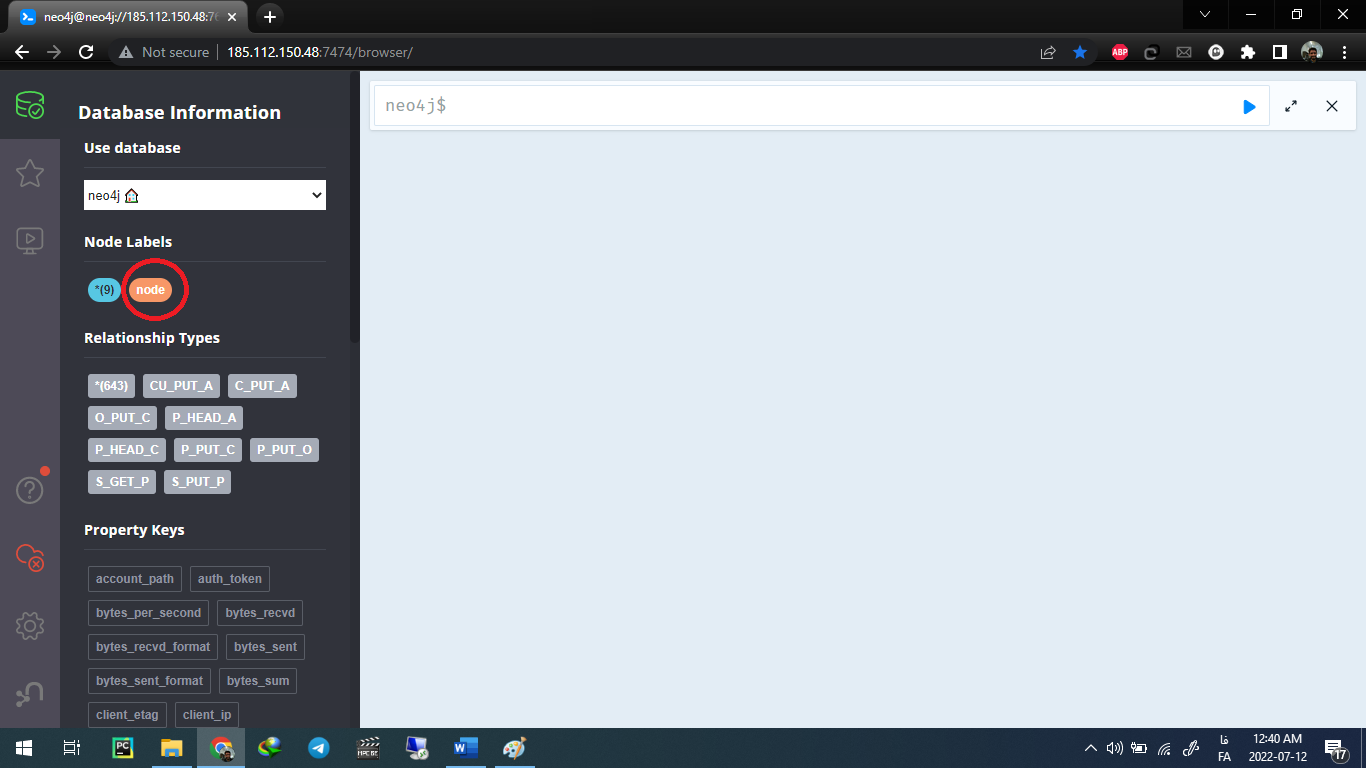Click the S_PUT_P relationship type
Screen dimensions: 1366x768
tap(198, 482)
